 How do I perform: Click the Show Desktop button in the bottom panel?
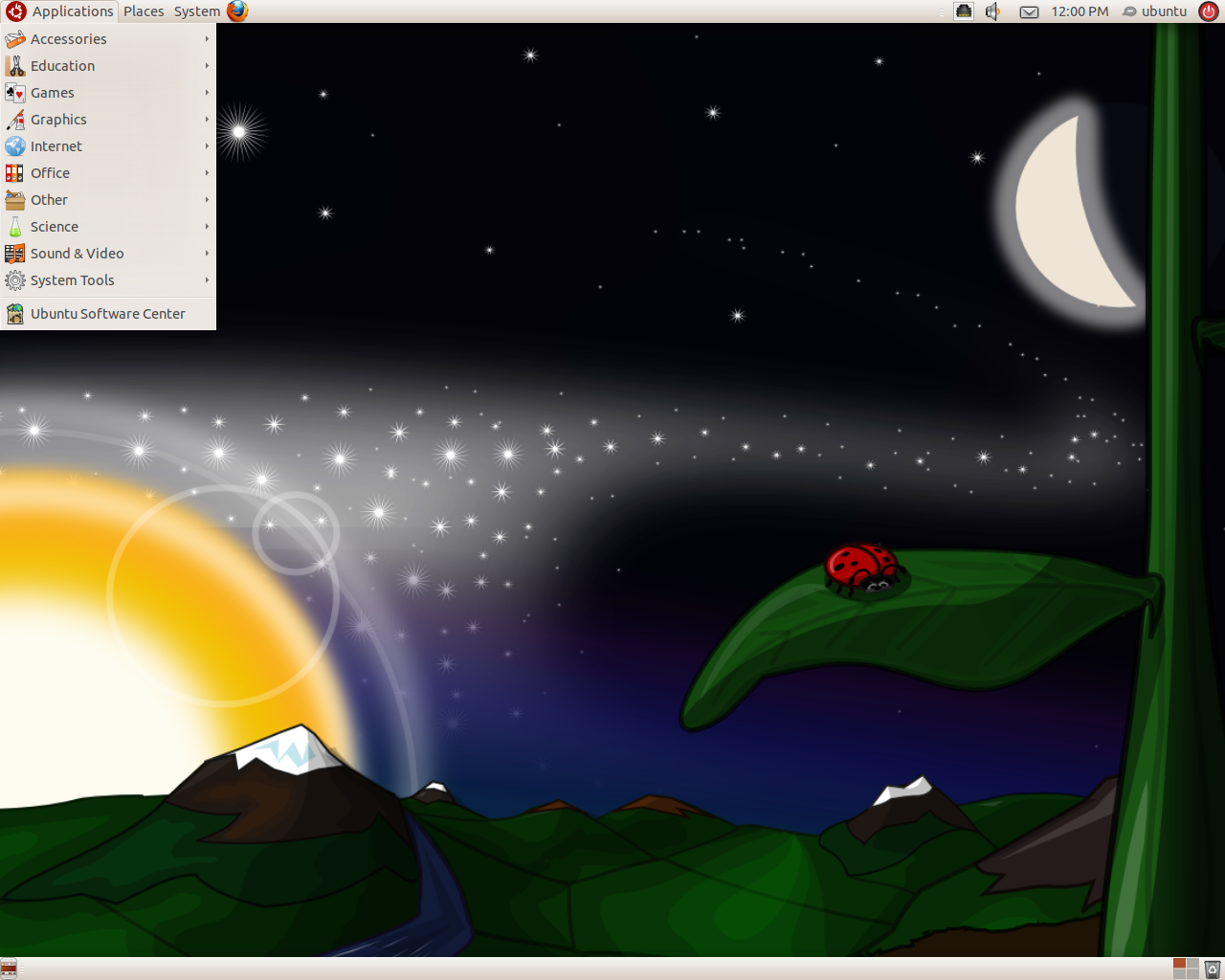9,969
